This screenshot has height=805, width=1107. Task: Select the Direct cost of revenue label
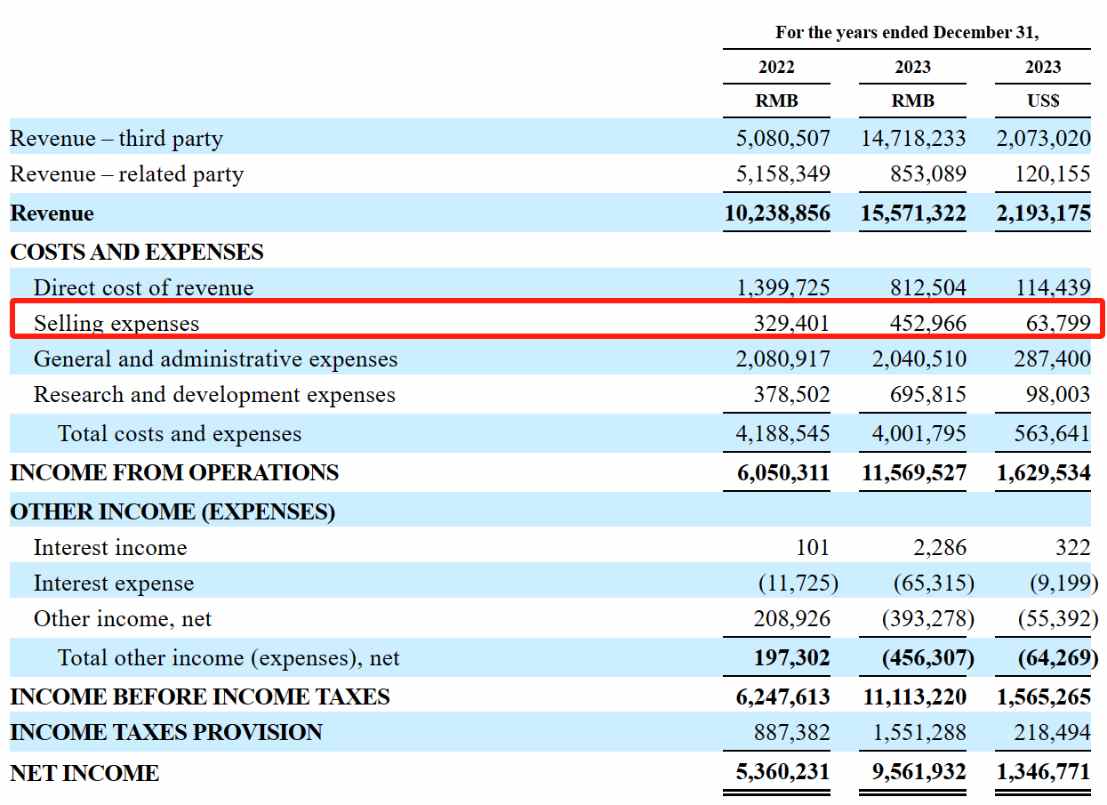tap(143, 288)
